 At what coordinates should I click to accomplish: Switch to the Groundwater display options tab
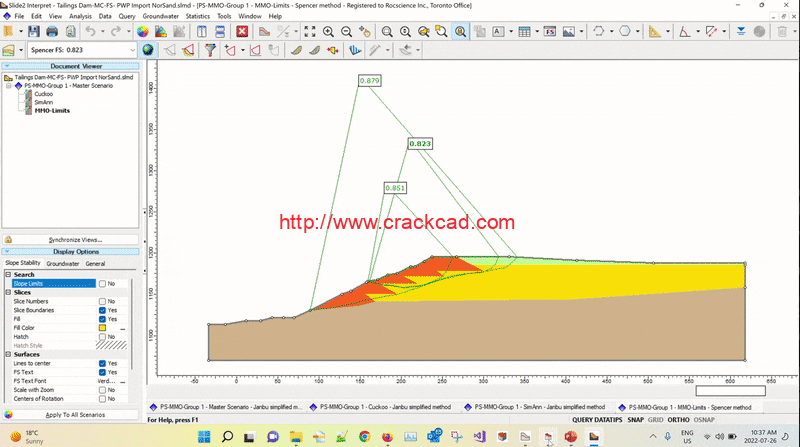coord(63,264)
